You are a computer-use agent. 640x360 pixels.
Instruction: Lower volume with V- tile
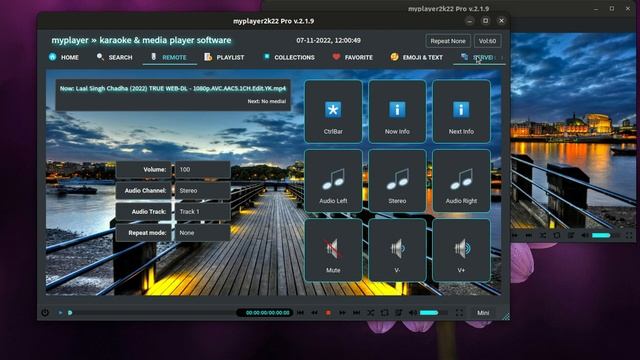[397, 250]
